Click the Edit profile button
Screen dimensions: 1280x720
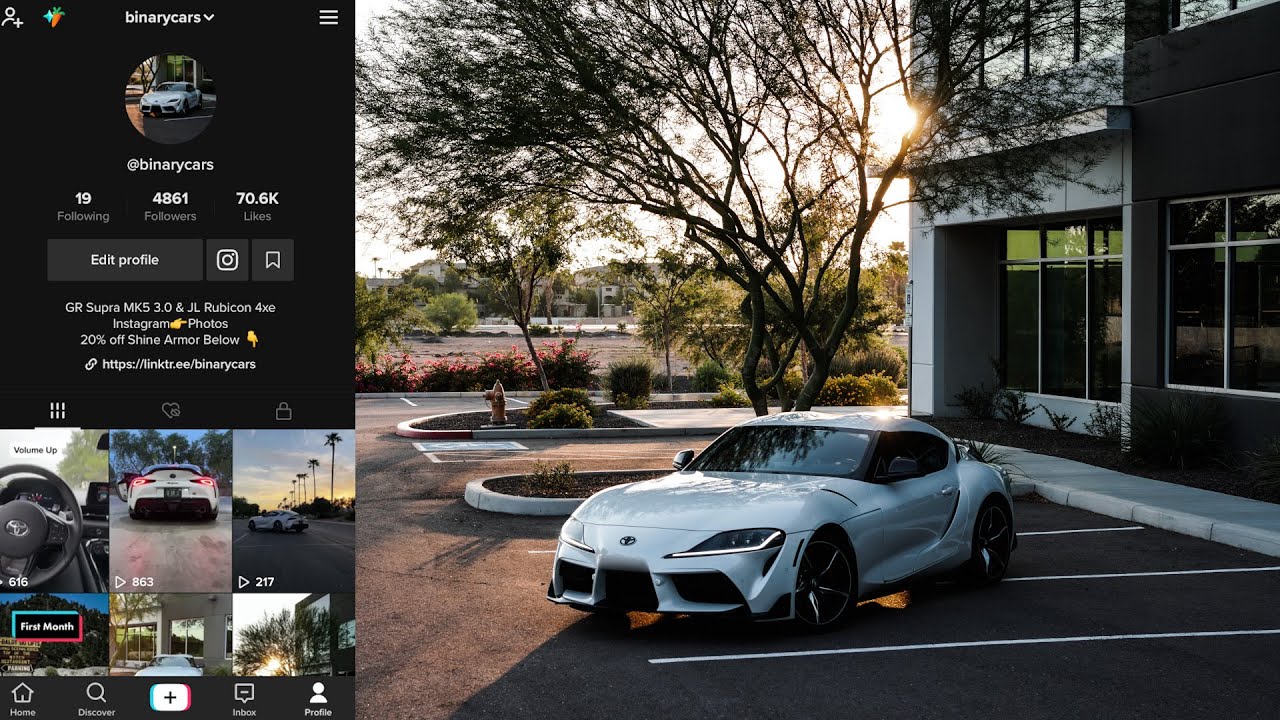coord(125,260)
